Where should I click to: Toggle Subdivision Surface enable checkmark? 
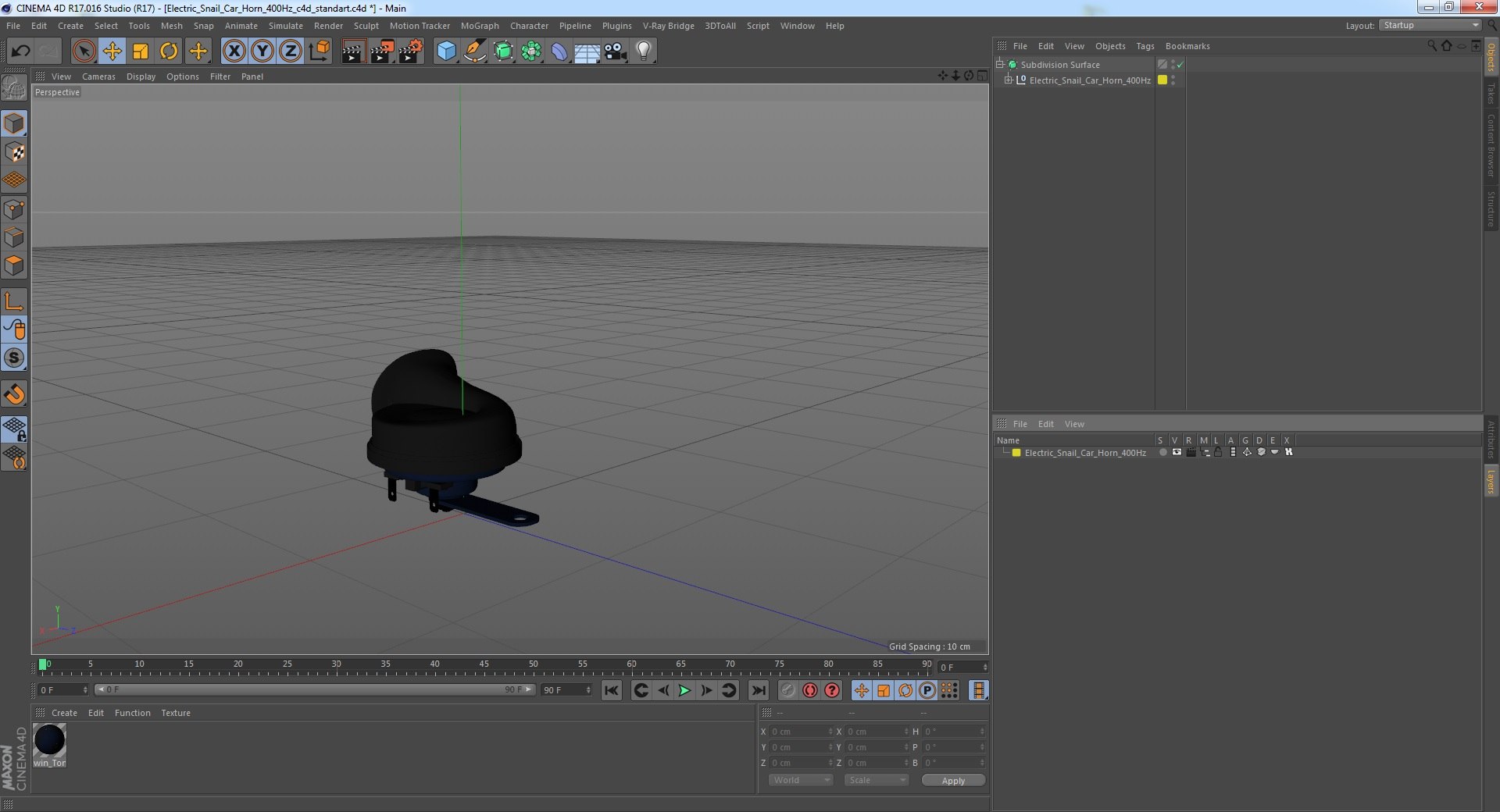[1180, 65]
